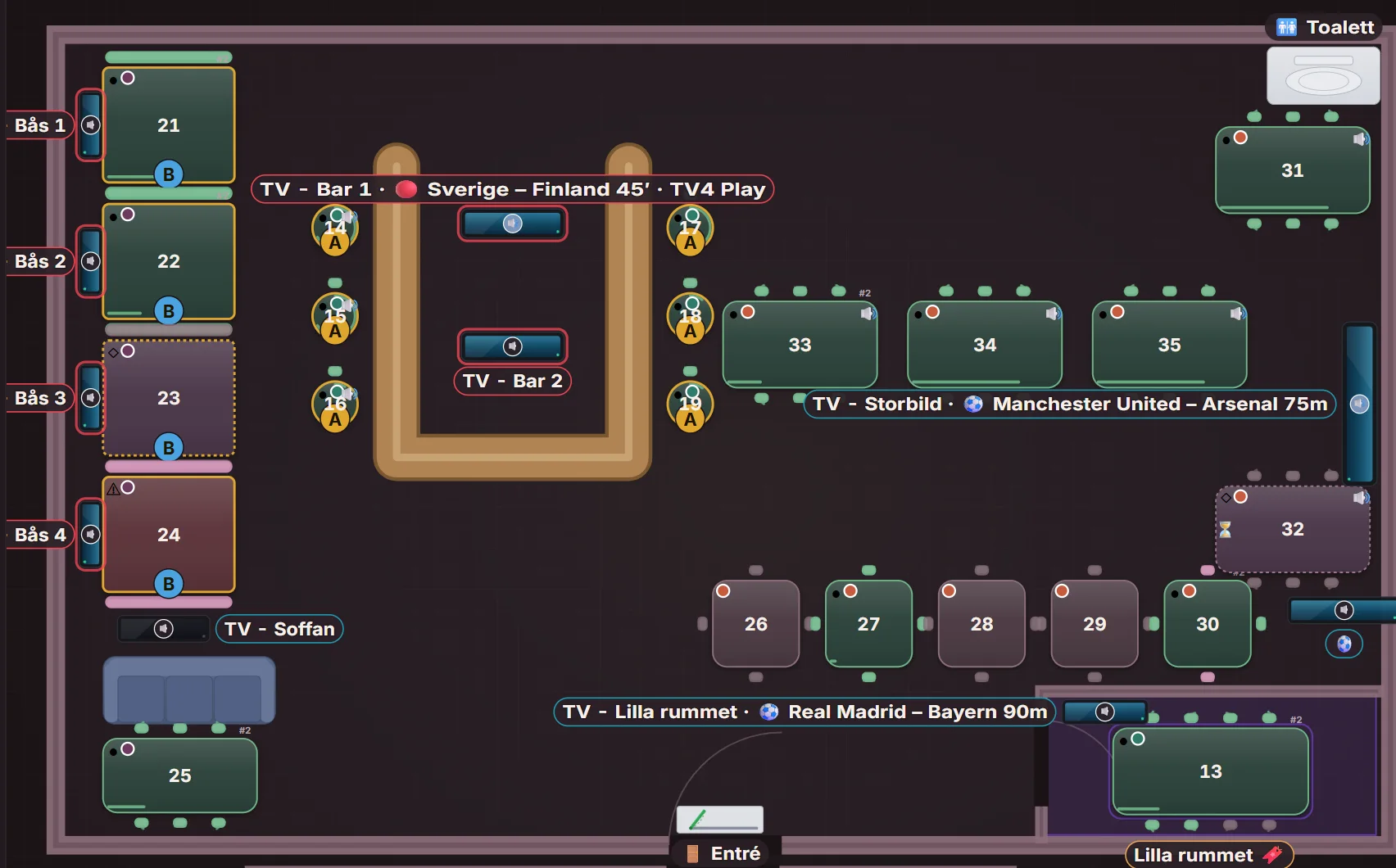Open the Entré whiteboard sign icon
1396x868 pixels.
point(720,819)
